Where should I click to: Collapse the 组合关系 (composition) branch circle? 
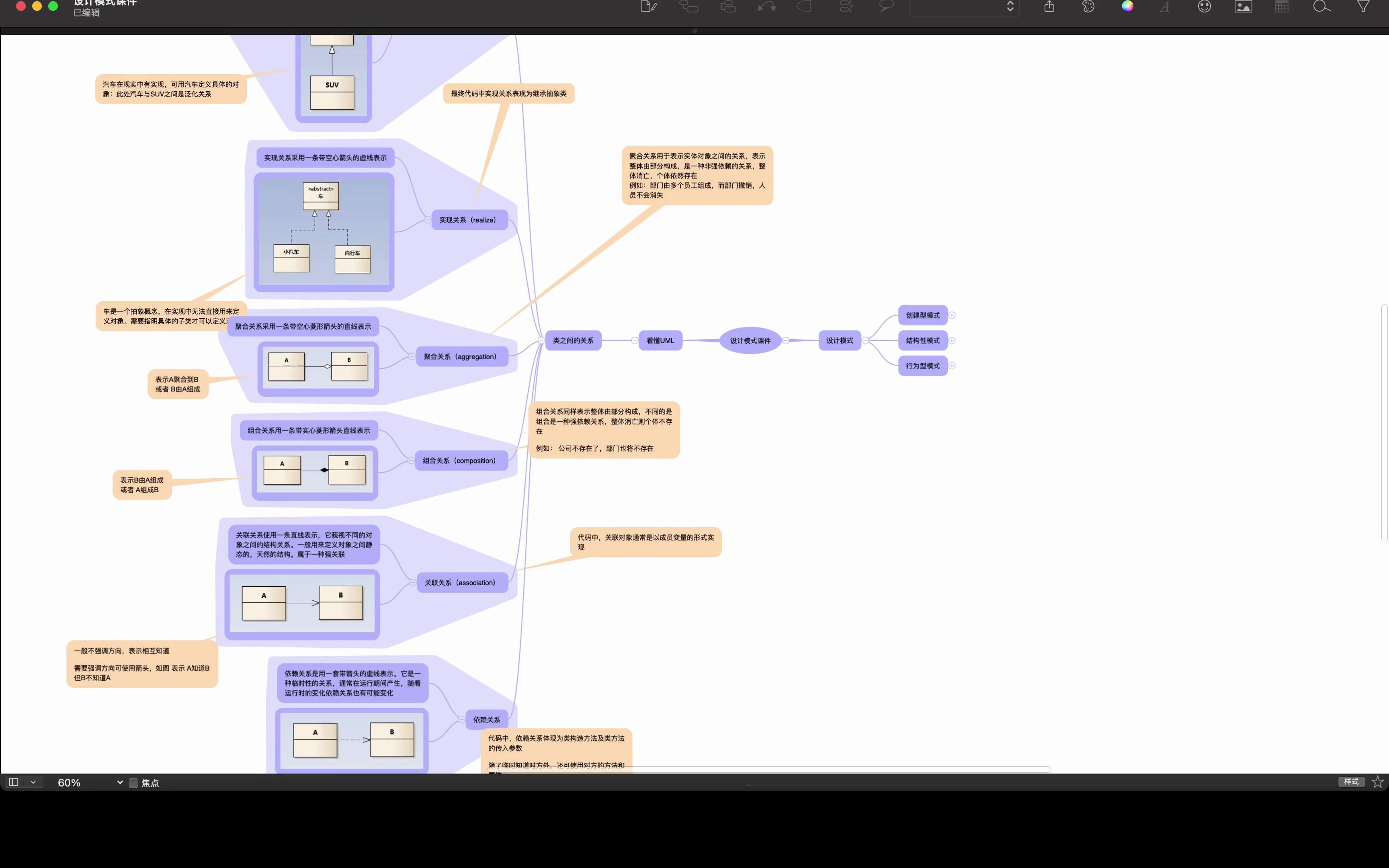(x=411, y=461)
